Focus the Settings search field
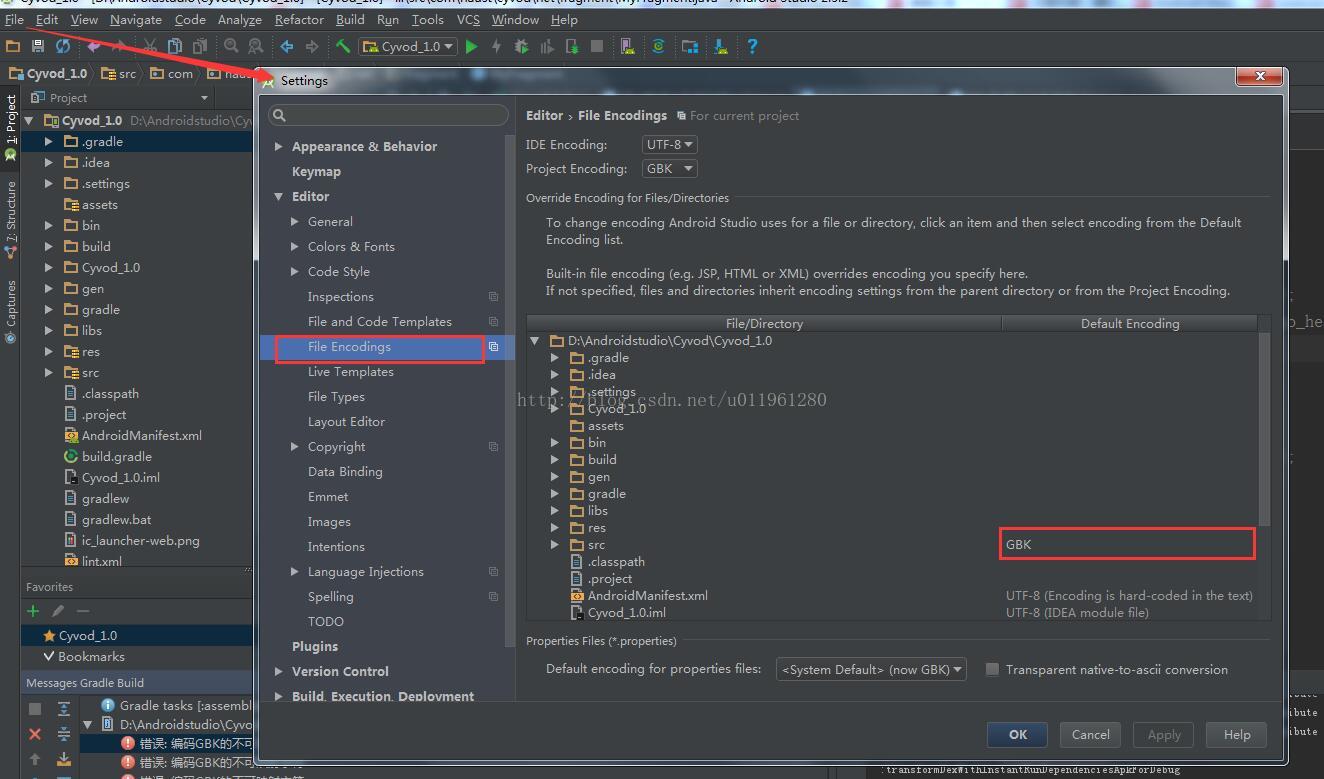This screenshot has height=779, width=1324. coord(388,116)
